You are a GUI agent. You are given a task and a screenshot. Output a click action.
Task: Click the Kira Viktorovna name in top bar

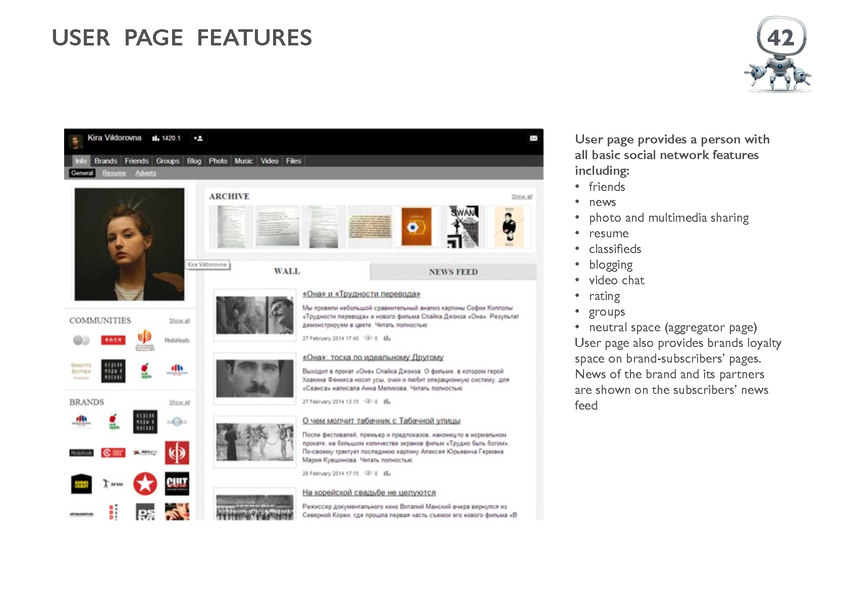pyautogui.click(x=114, y=138)
